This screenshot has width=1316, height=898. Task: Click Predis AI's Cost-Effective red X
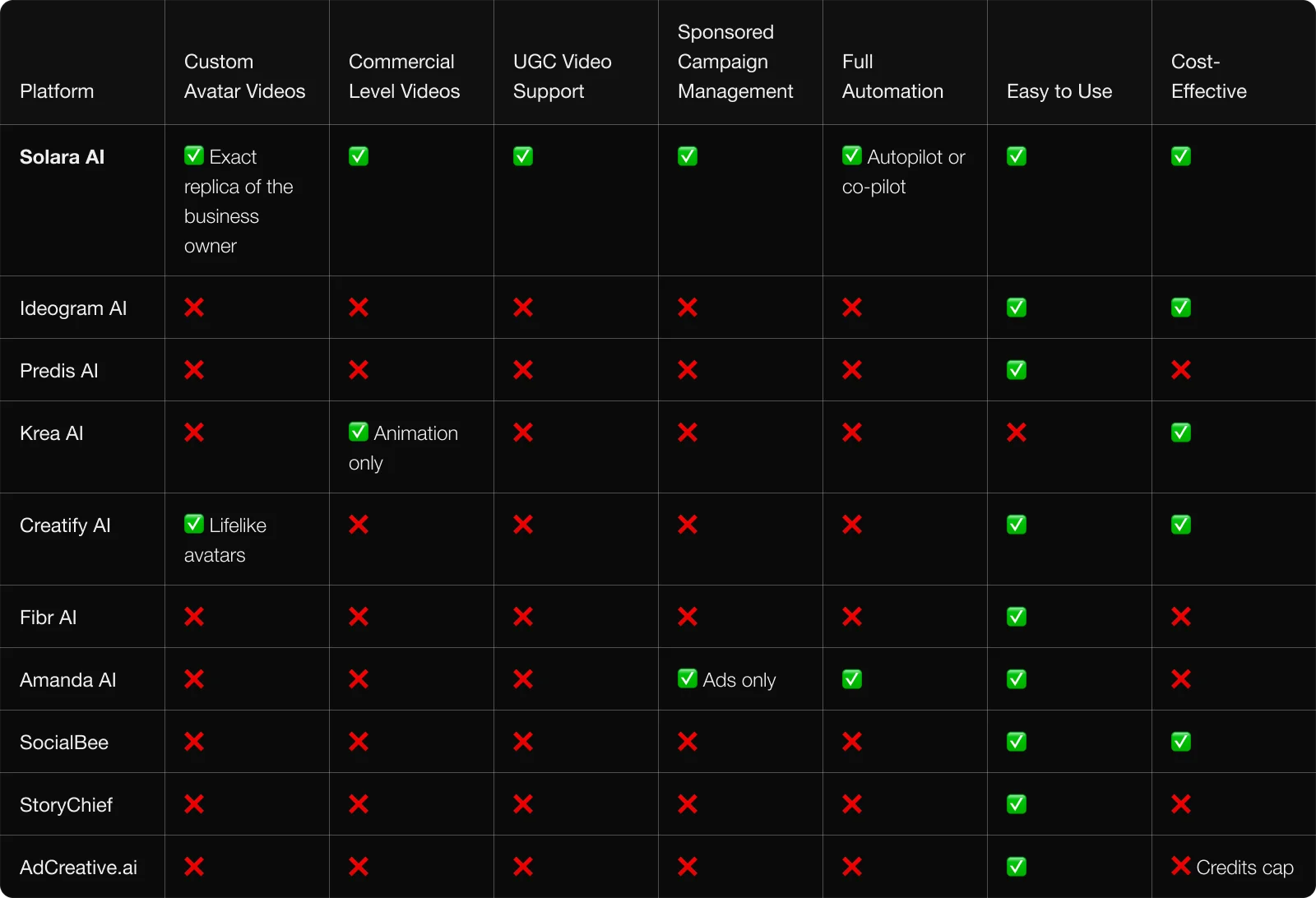(x=1181, y=370)
